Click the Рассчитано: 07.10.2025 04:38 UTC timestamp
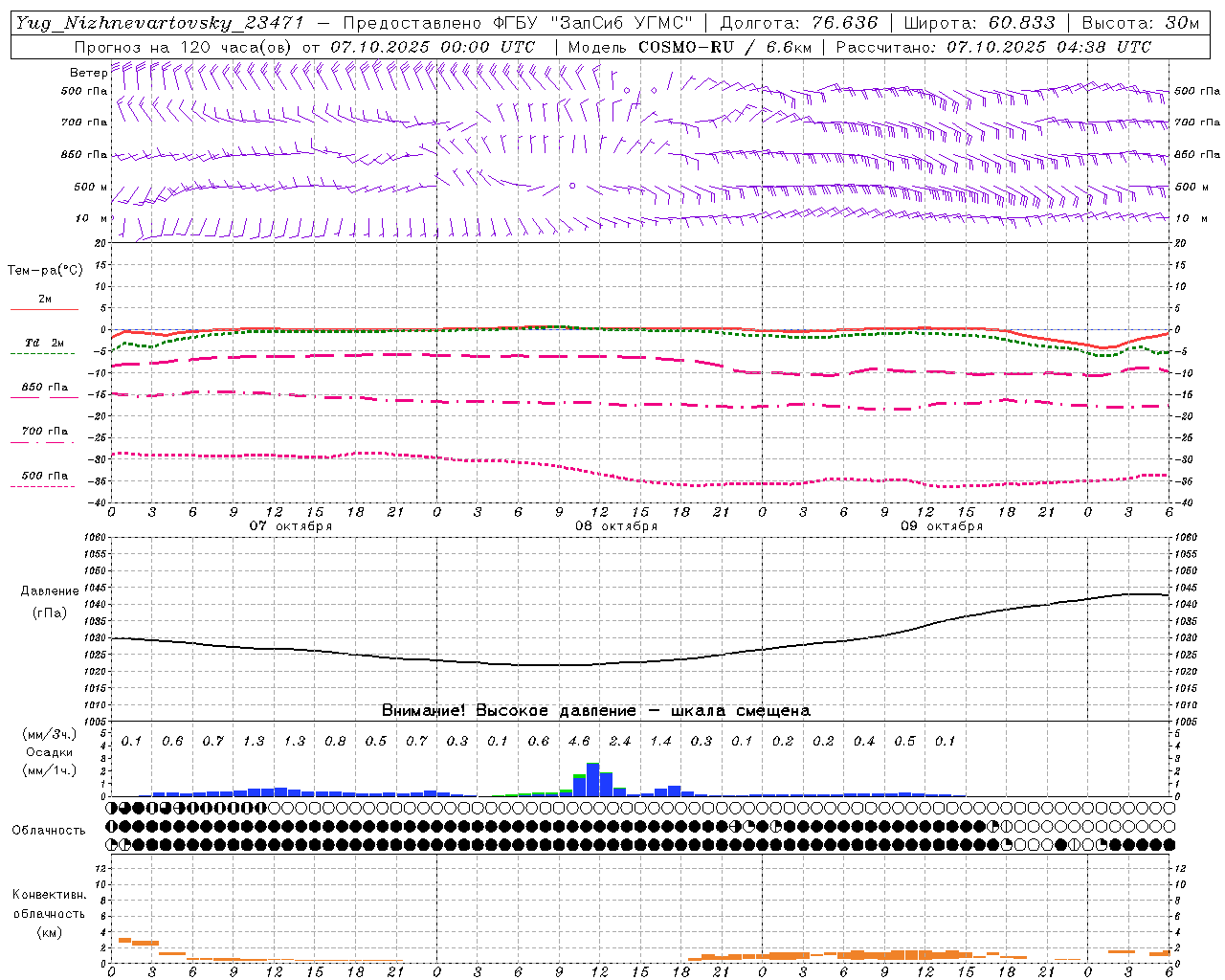 [993, 47]
